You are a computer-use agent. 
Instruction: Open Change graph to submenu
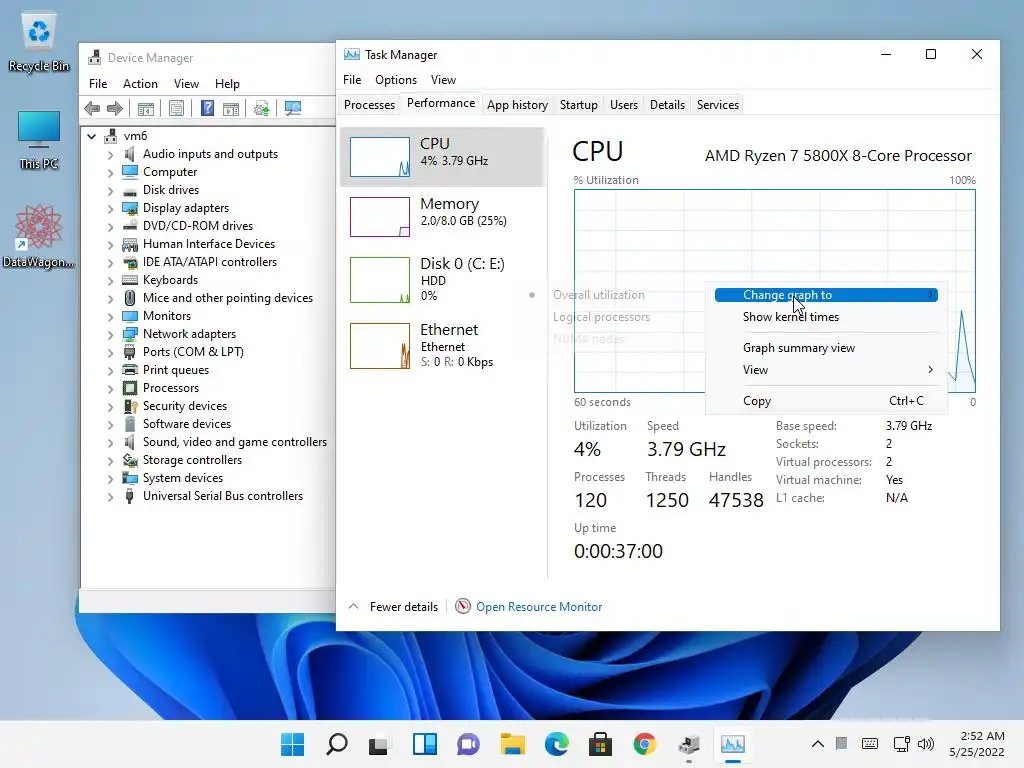826,295
